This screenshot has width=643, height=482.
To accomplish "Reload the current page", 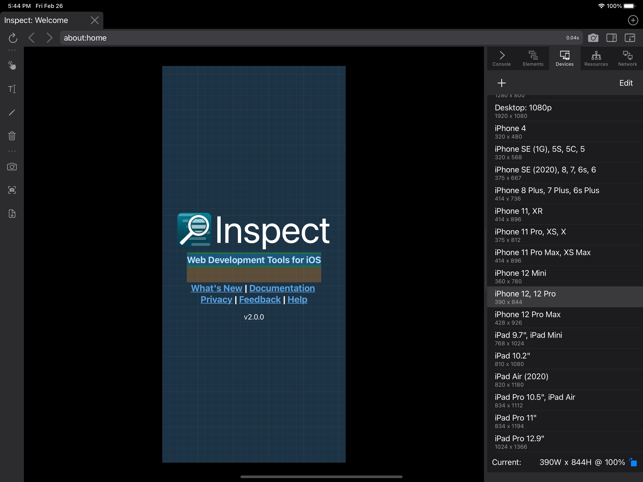I will point(13,38).
